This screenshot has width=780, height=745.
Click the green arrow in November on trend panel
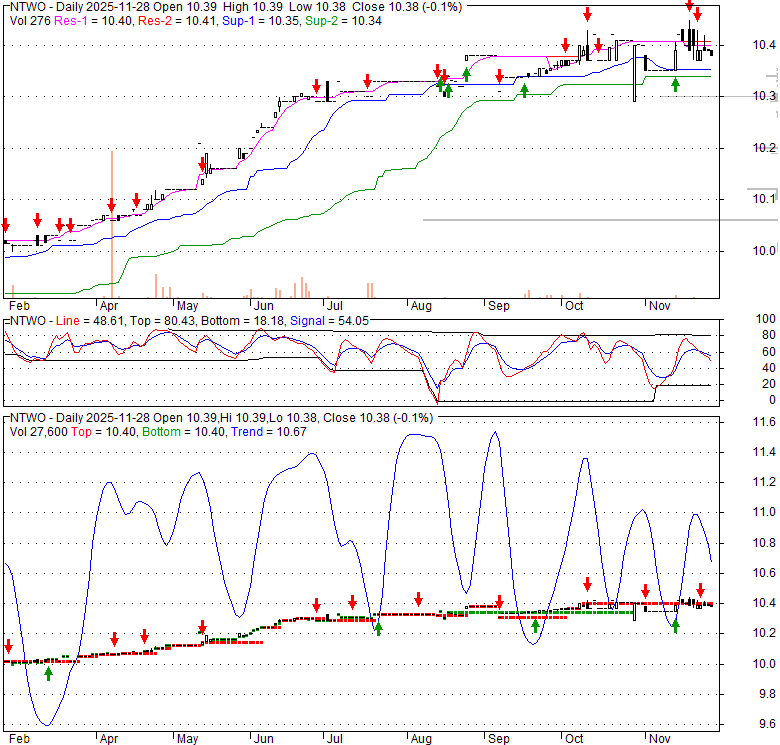coord(675,625)
